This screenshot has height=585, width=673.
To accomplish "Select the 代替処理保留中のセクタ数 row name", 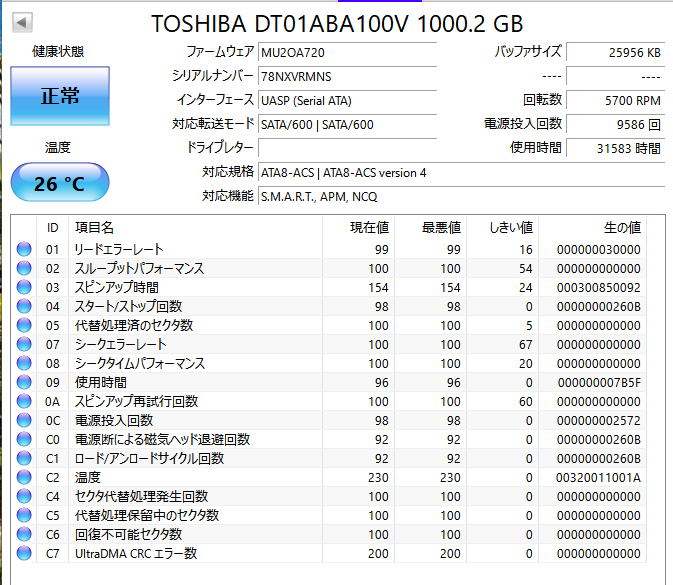I will (x=147, y=515).
